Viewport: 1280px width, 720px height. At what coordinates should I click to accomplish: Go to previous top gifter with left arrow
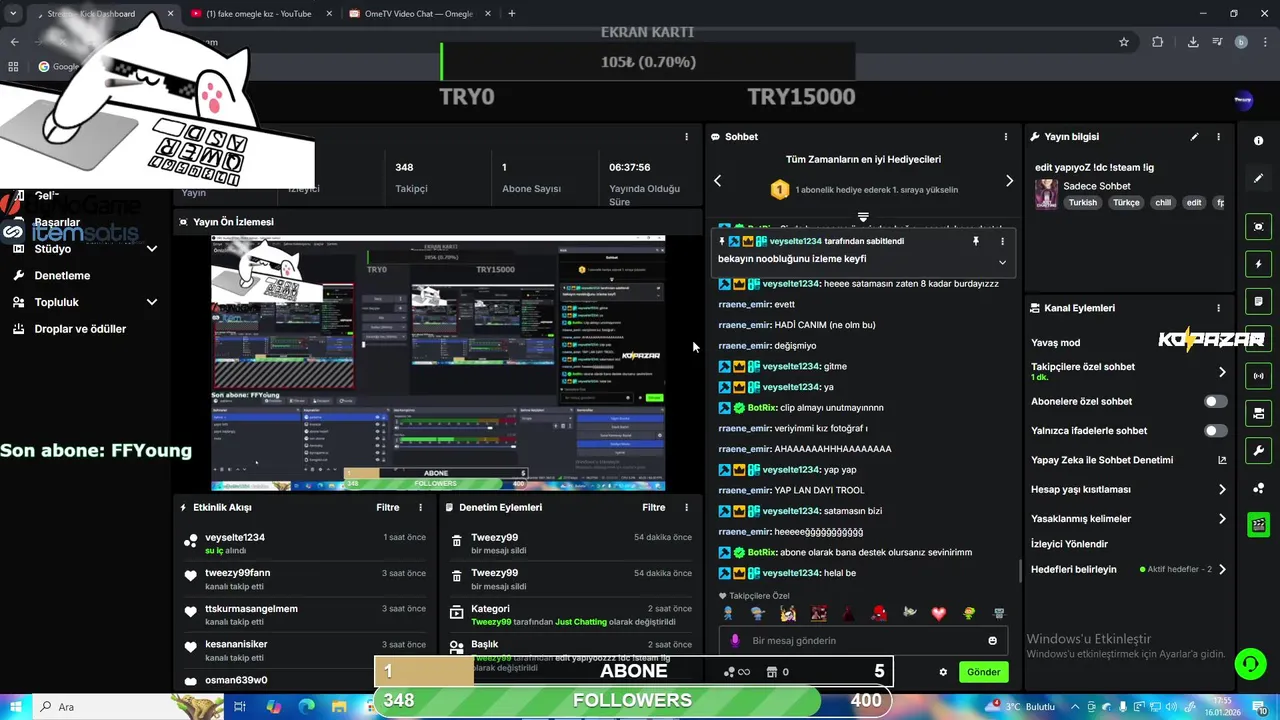point(717,181)
